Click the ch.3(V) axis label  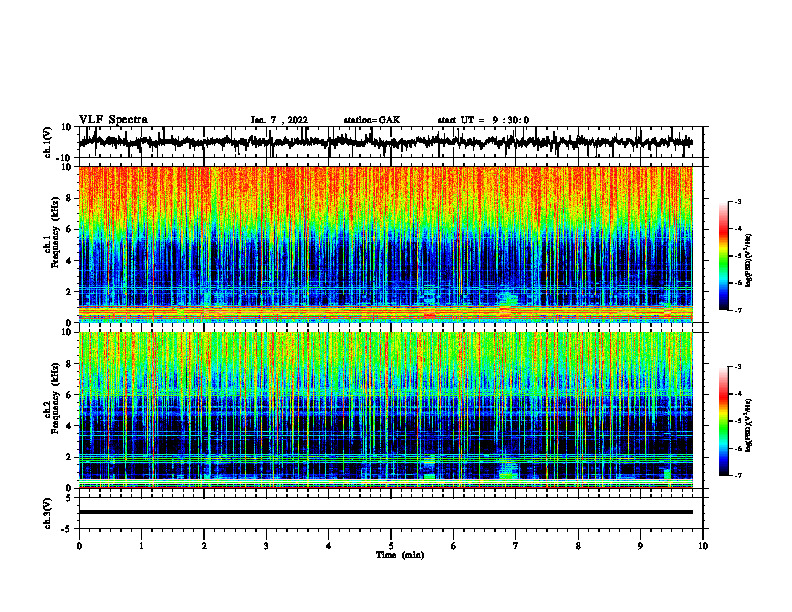(x=48, y=514)
